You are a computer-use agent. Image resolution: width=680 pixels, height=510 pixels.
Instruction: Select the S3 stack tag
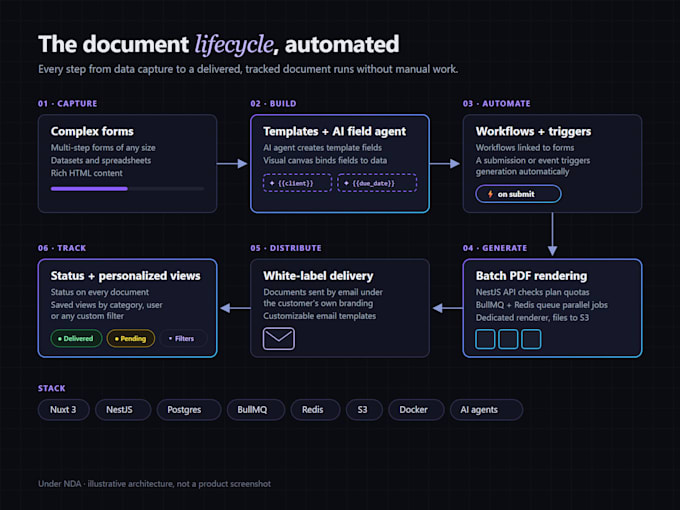(364, 410)
